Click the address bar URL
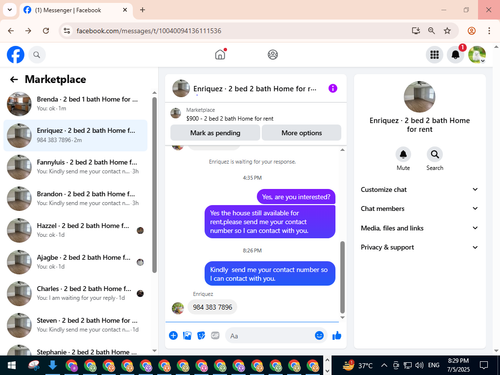The height and width of the screenshot is (375, 500). pos(149,31)
